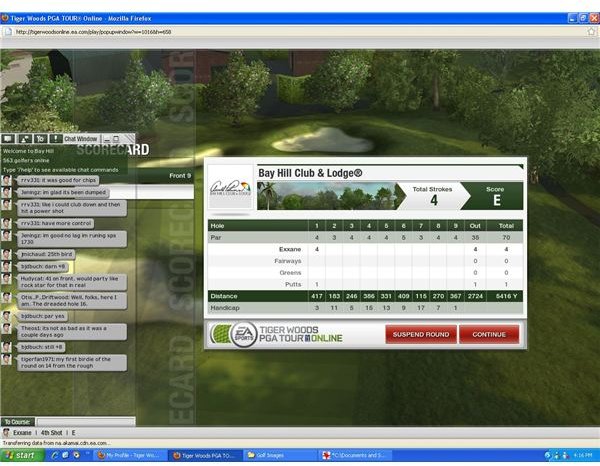Click the Arnold Palmer Bay Hill logo

point(230,188)
